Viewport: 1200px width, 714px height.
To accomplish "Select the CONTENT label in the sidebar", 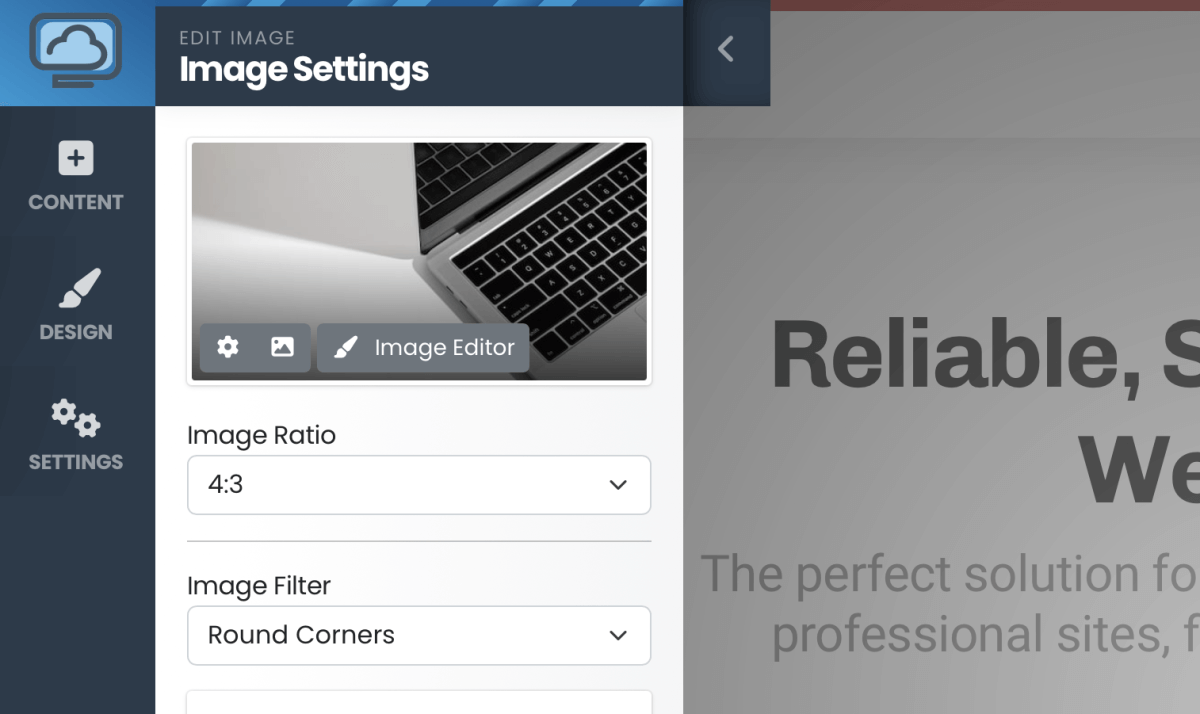I will coord(76,202).
